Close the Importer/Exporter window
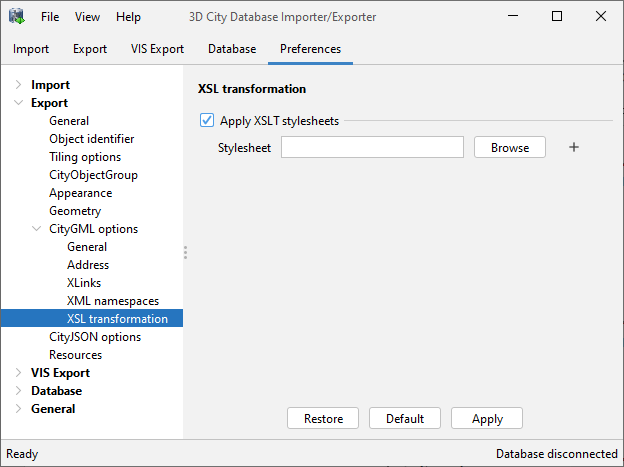The height and width of the screenshot is (467, 624). (x=601, y=16)
